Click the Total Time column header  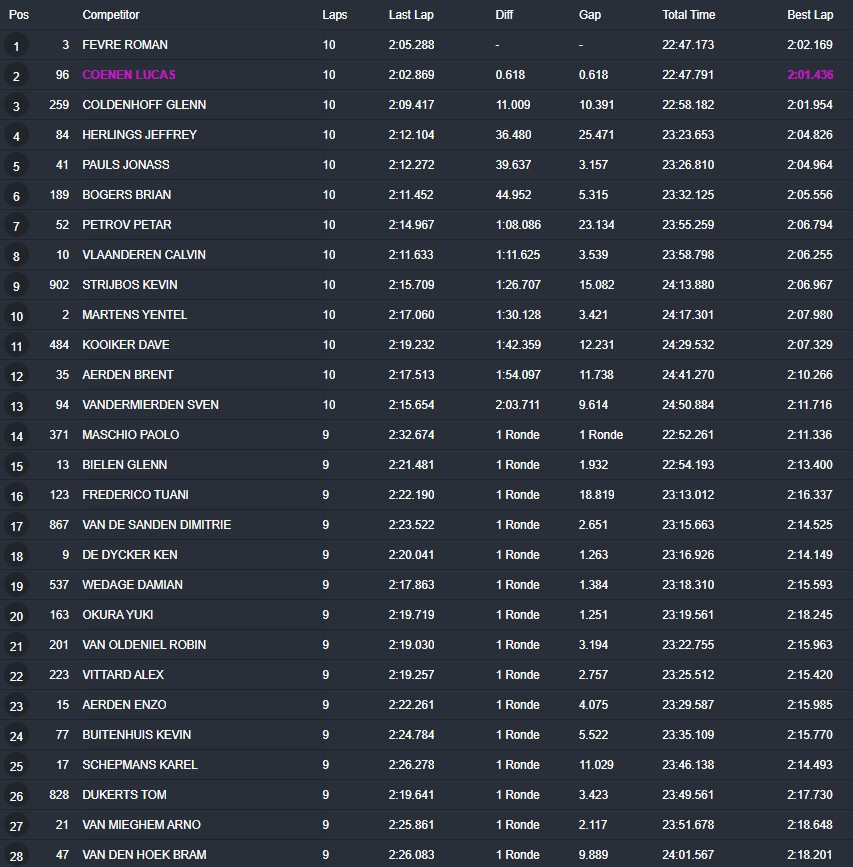pyautogui.click(x=688, y=15)
